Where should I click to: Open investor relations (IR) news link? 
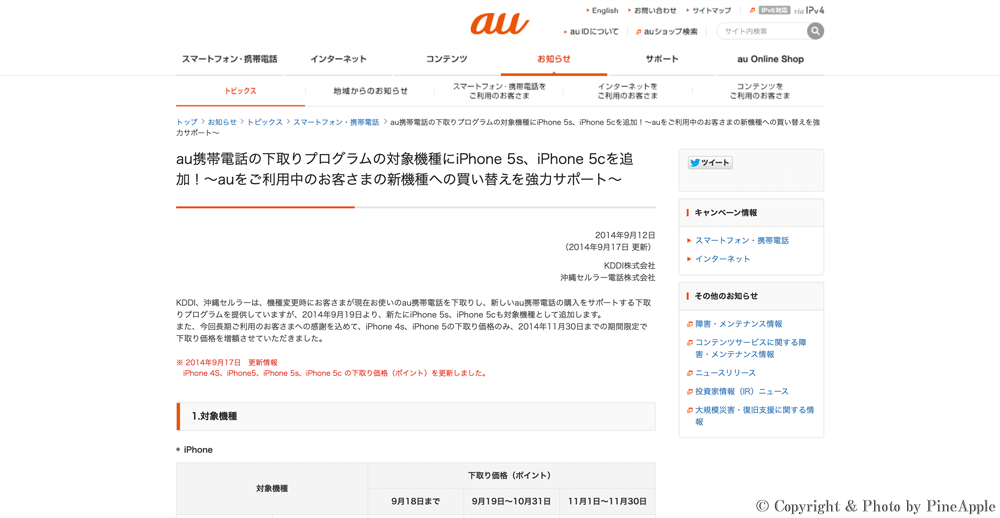pos(741,392)
